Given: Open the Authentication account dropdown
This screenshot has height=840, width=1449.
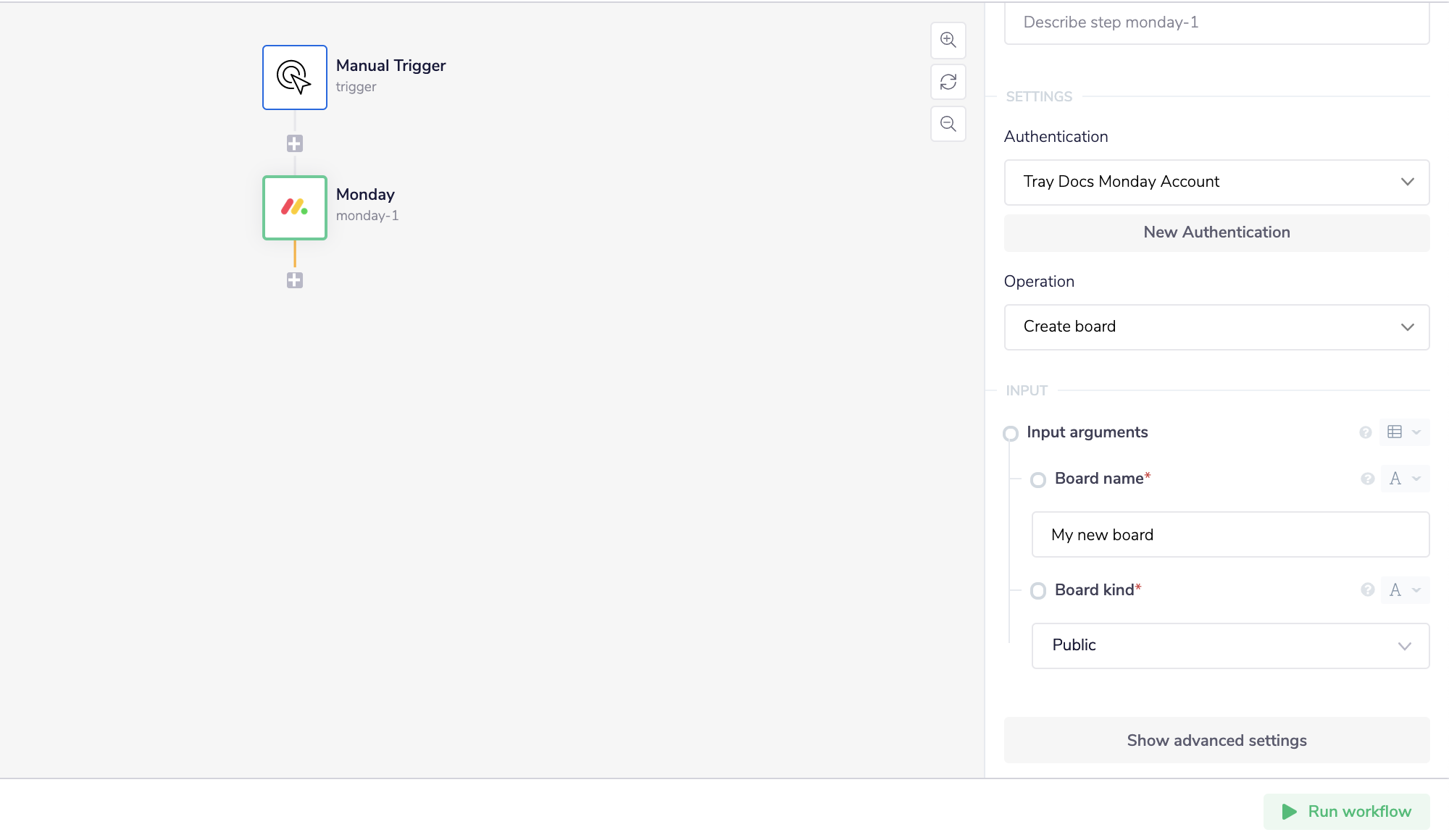Looking at the screenshot, I should click(x=1216, y=182).
